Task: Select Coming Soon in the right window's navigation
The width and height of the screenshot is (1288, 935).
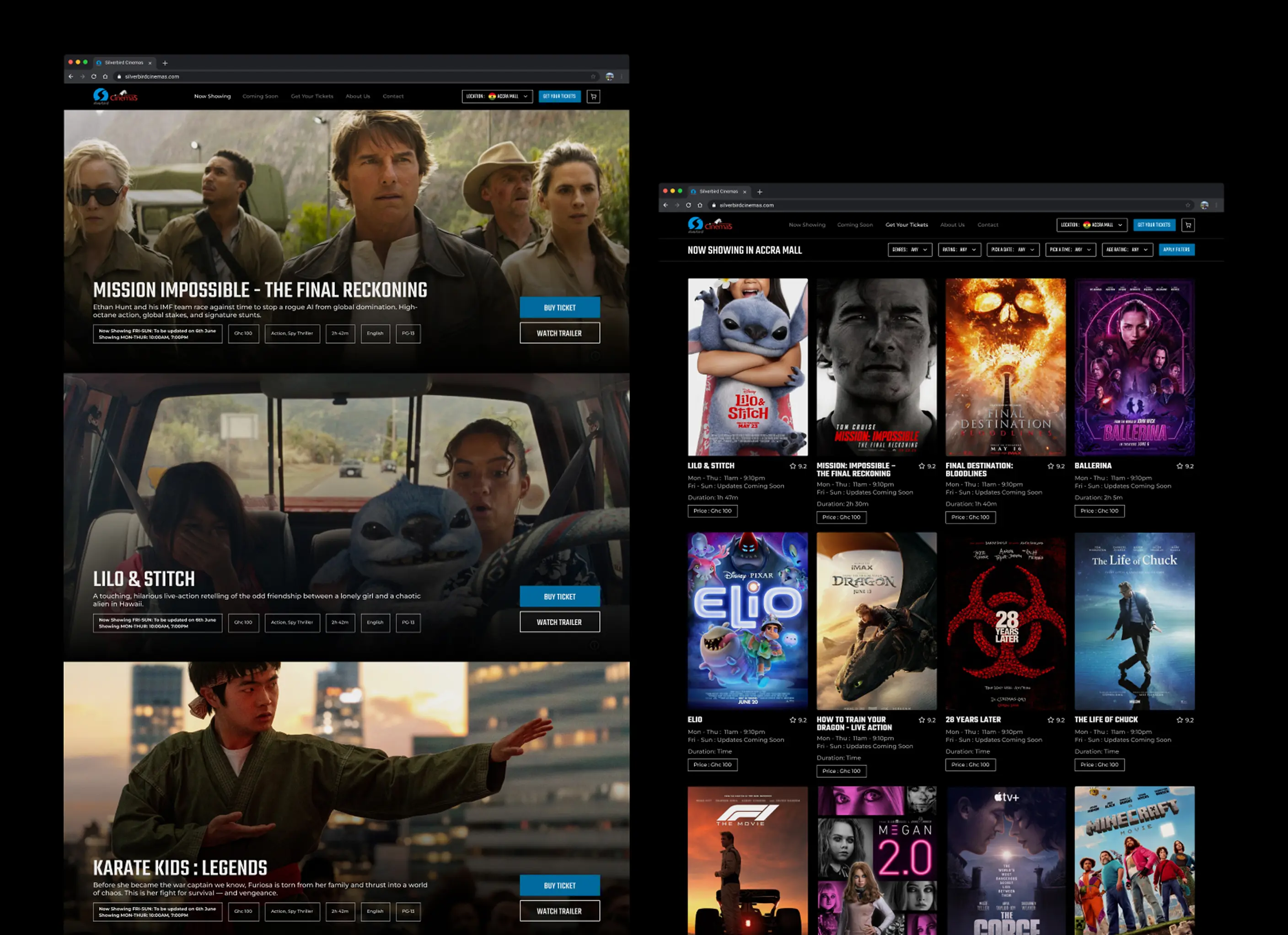Action: tap(855, 225)
